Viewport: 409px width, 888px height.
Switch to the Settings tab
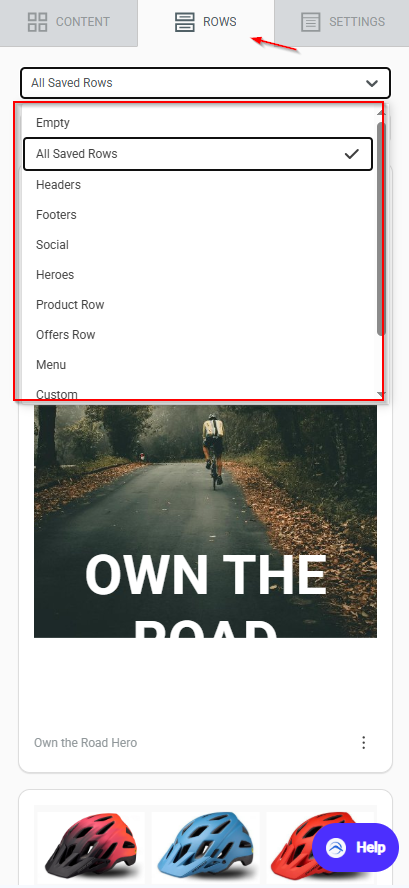tap(342, 22)
